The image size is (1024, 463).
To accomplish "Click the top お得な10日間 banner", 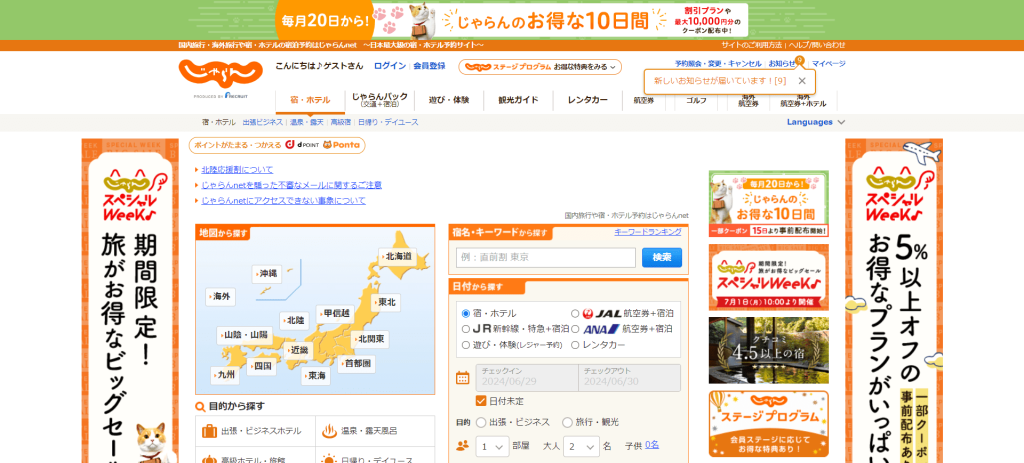I will click(512, 20).
